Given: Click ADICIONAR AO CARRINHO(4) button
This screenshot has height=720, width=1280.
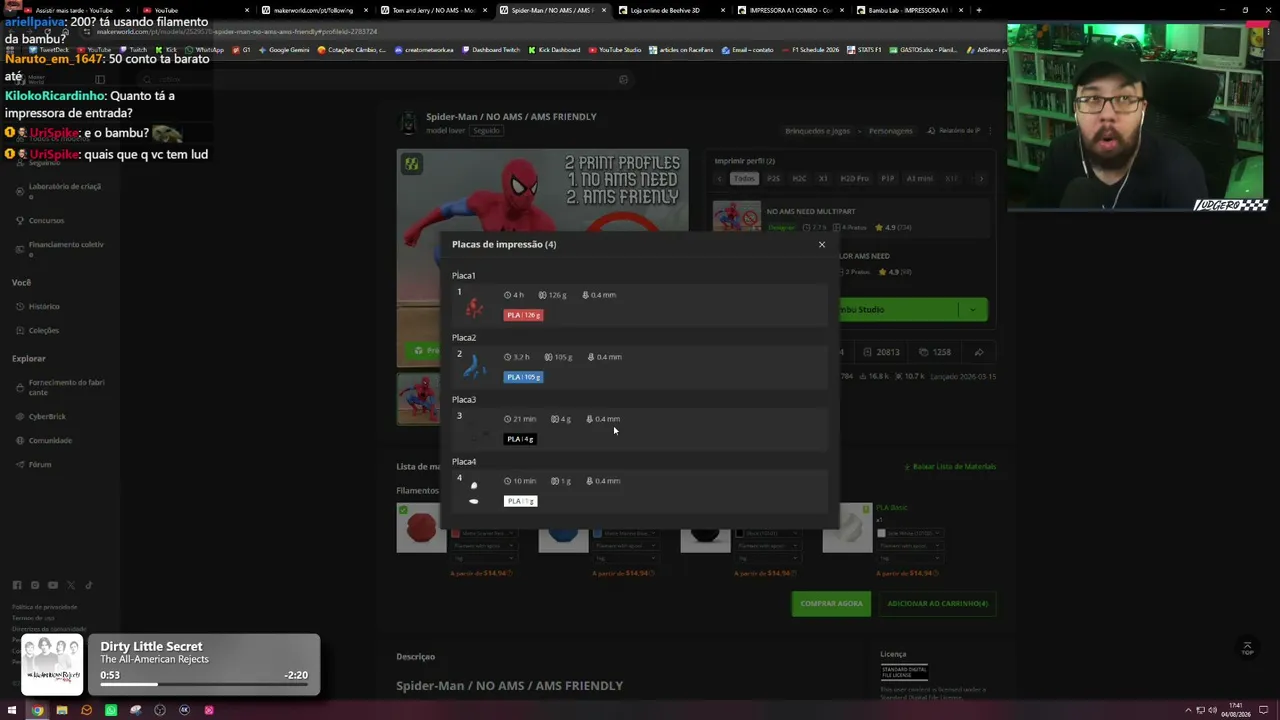Looking at the screenshot, I should click(x=937, y=604).
